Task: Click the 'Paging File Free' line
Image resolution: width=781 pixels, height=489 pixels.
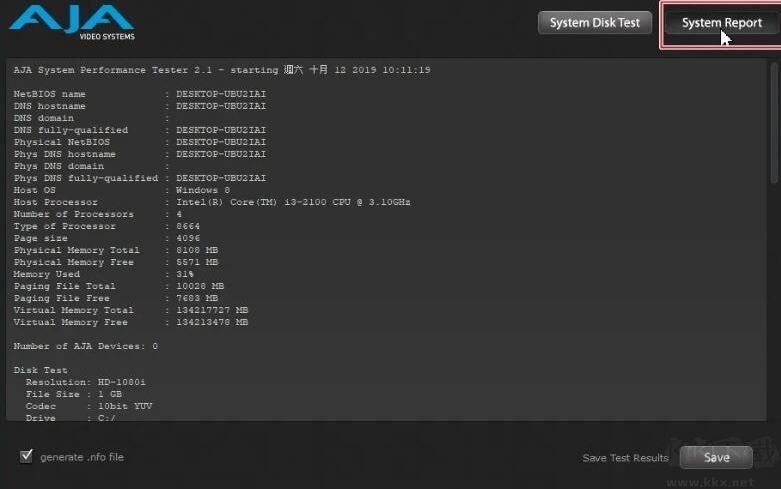Action: pyautogui.click(x=116, y=298)
